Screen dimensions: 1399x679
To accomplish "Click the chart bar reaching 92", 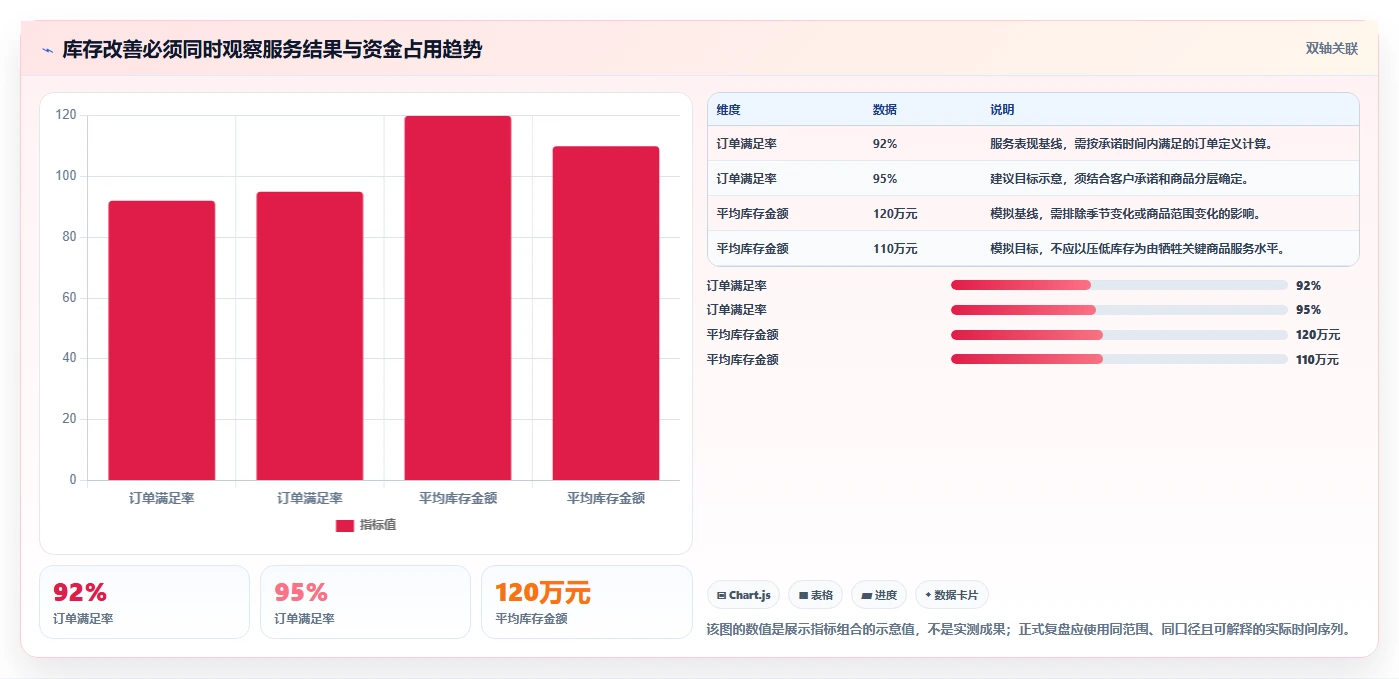I will (162, 340).
